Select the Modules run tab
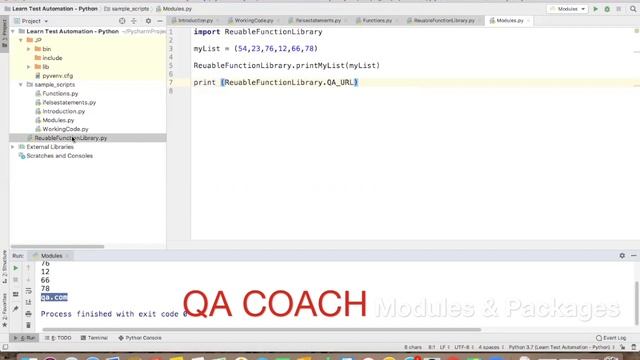The width and height of the screenshot is (640, 360). [x=51, y=256]
